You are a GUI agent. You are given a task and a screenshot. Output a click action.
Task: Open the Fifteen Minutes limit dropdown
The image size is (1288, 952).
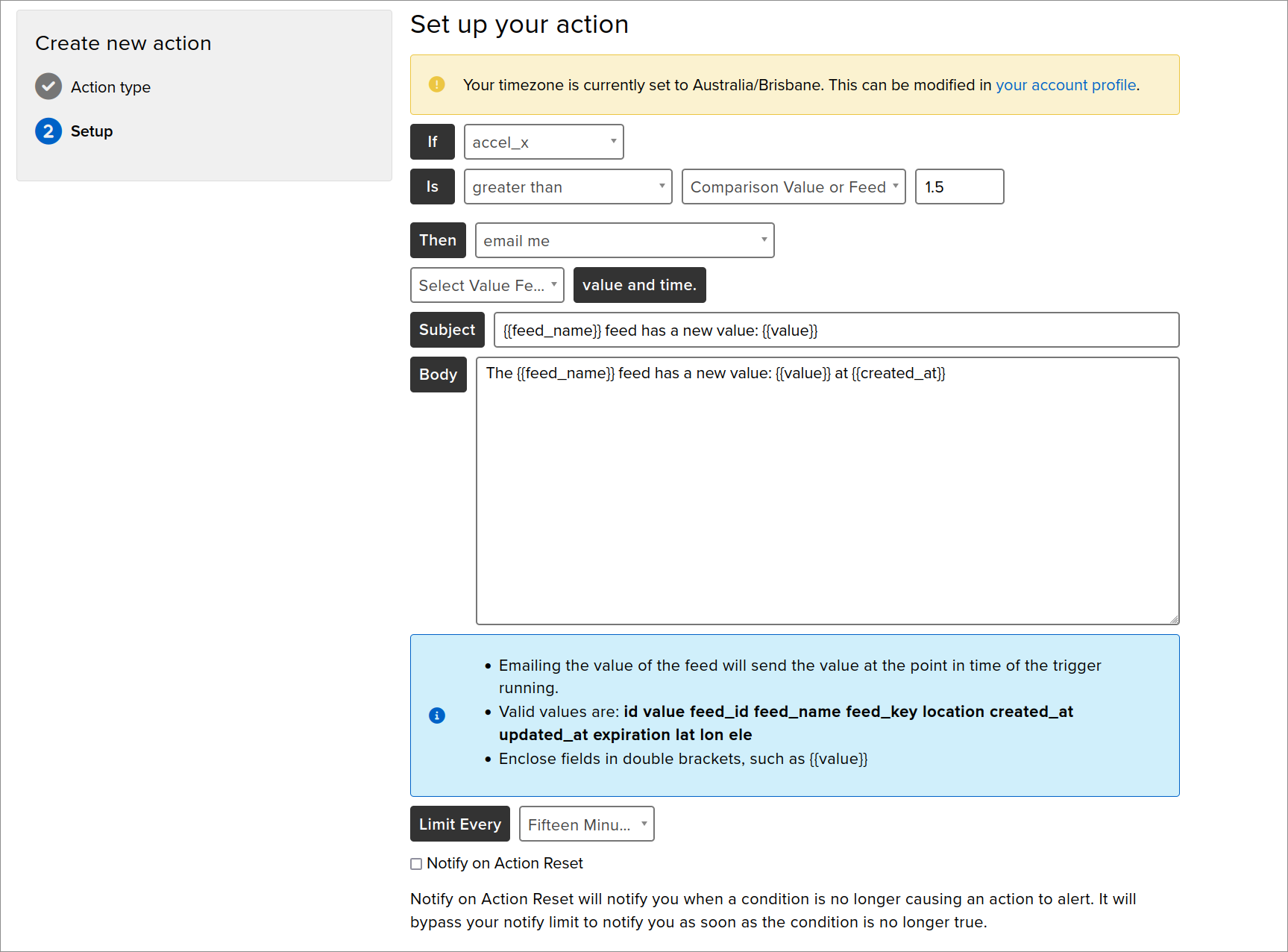(x=587, y=824)
